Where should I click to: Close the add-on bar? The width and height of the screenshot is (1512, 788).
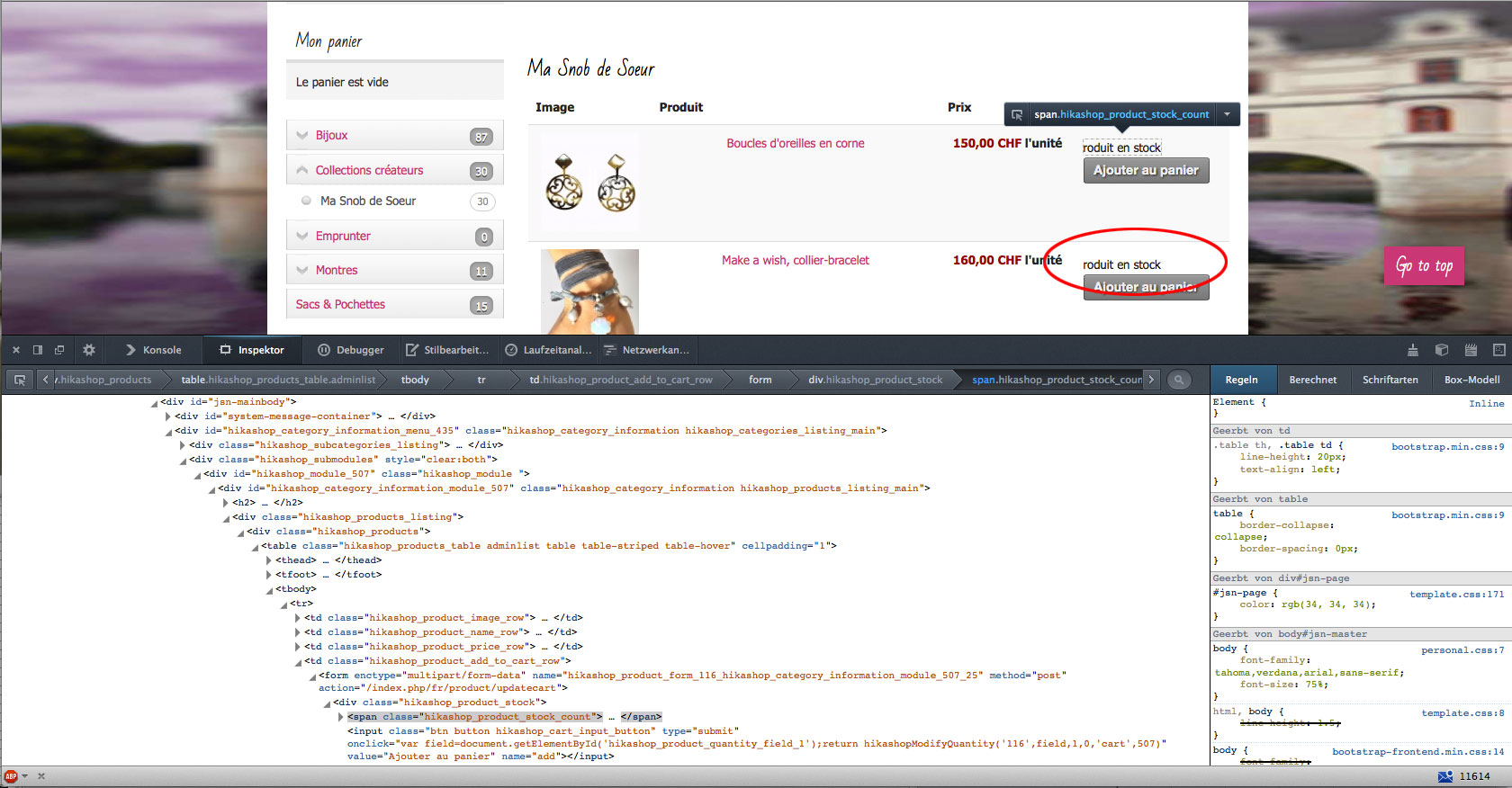click(x=41, y=776)
